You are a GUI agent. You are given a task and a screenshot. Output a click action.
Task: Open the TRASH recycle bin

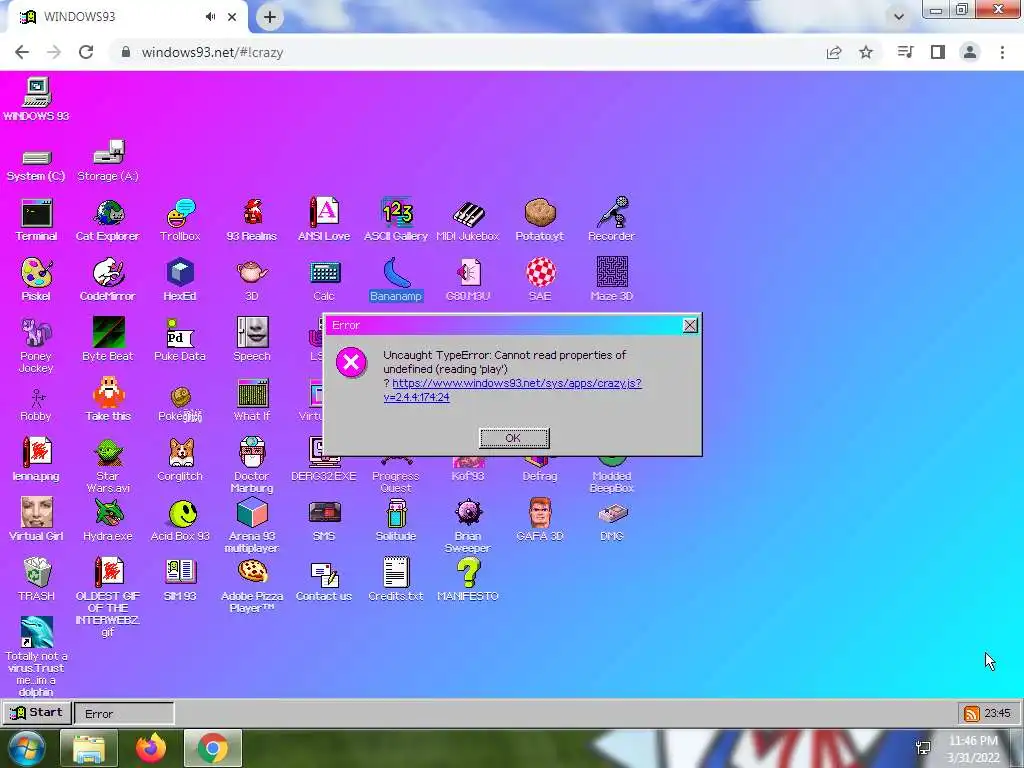pyautogui.click(x=37, y=572)
